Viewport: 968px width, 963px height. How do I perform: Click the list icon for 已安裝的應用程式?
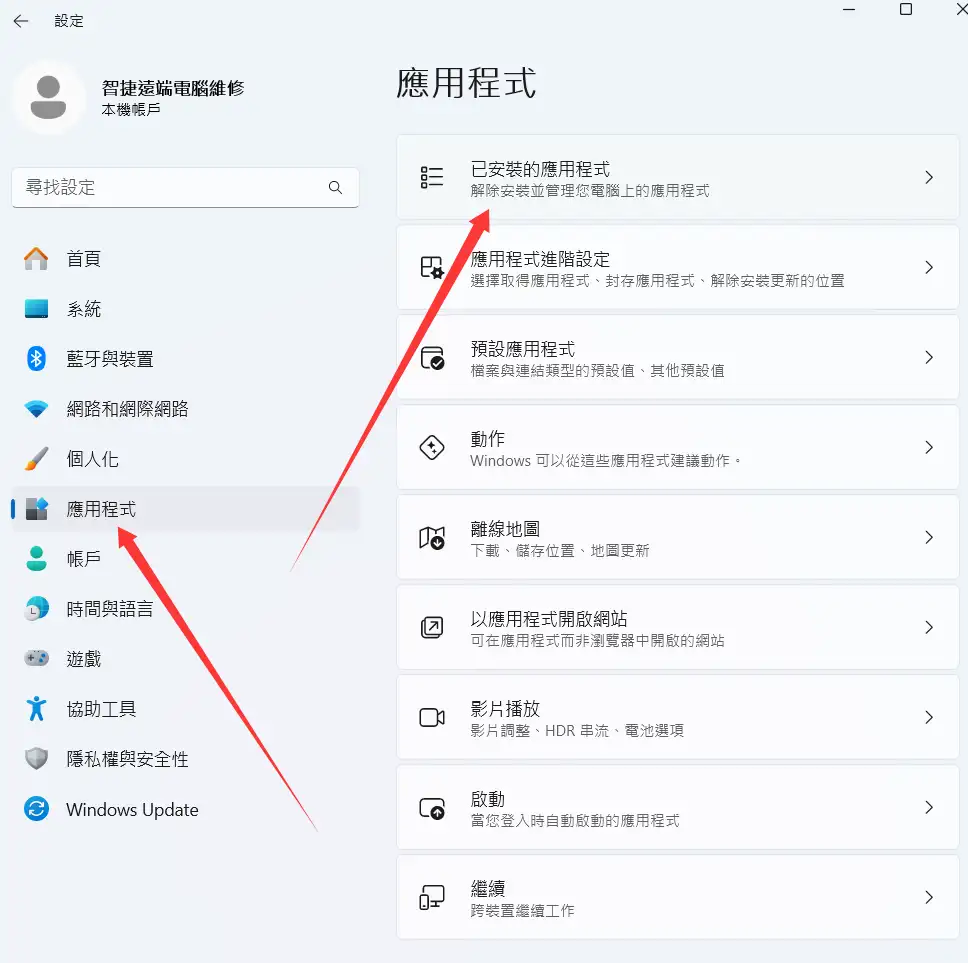[x=432, y=177]
